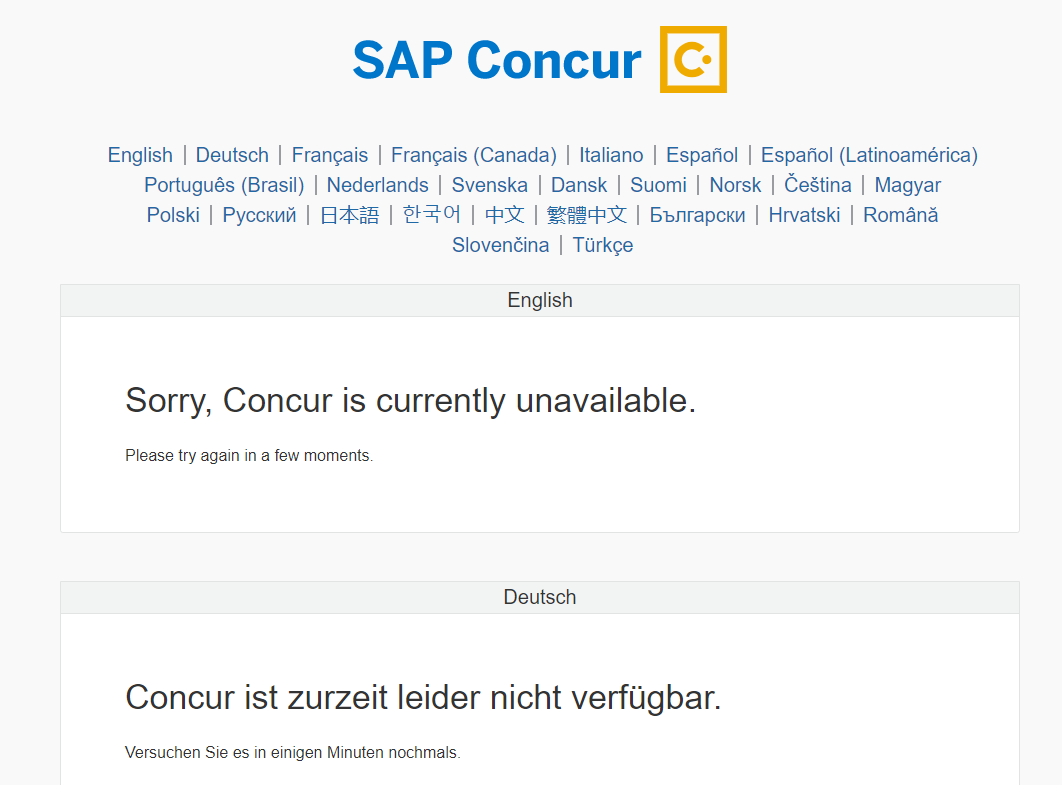Choose Nederlands as the language

(x=378, y=185)
